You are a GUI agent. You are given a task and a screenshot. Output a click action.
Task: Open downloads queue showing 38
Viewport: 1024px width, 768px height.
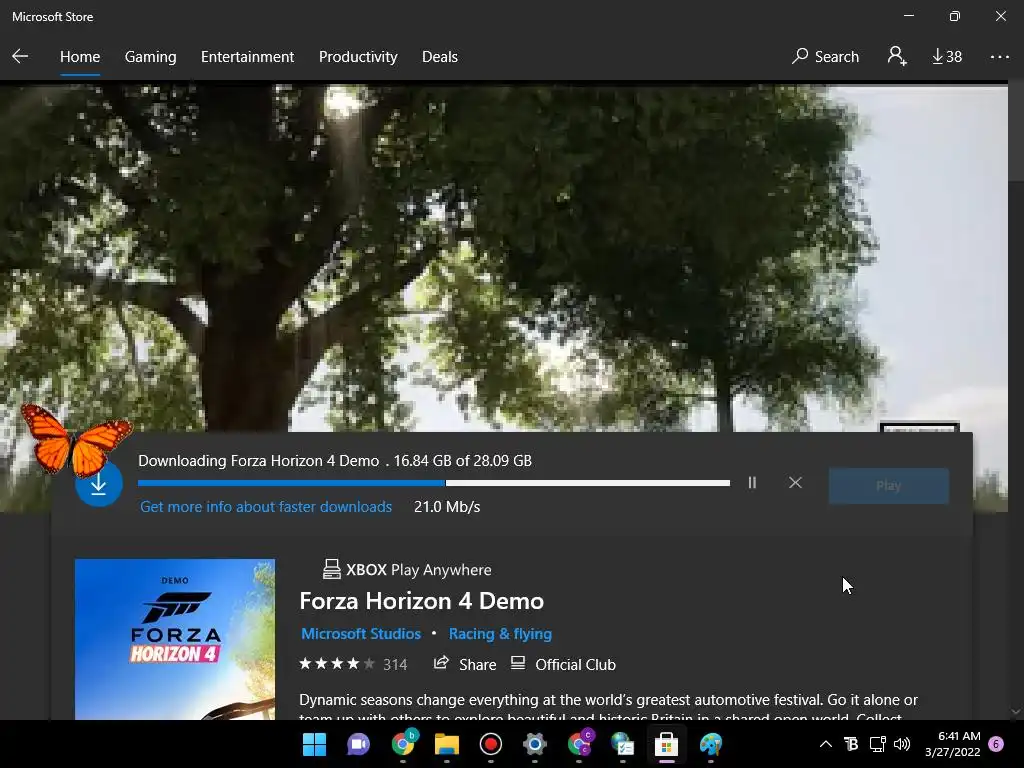(x=947, y=57)
